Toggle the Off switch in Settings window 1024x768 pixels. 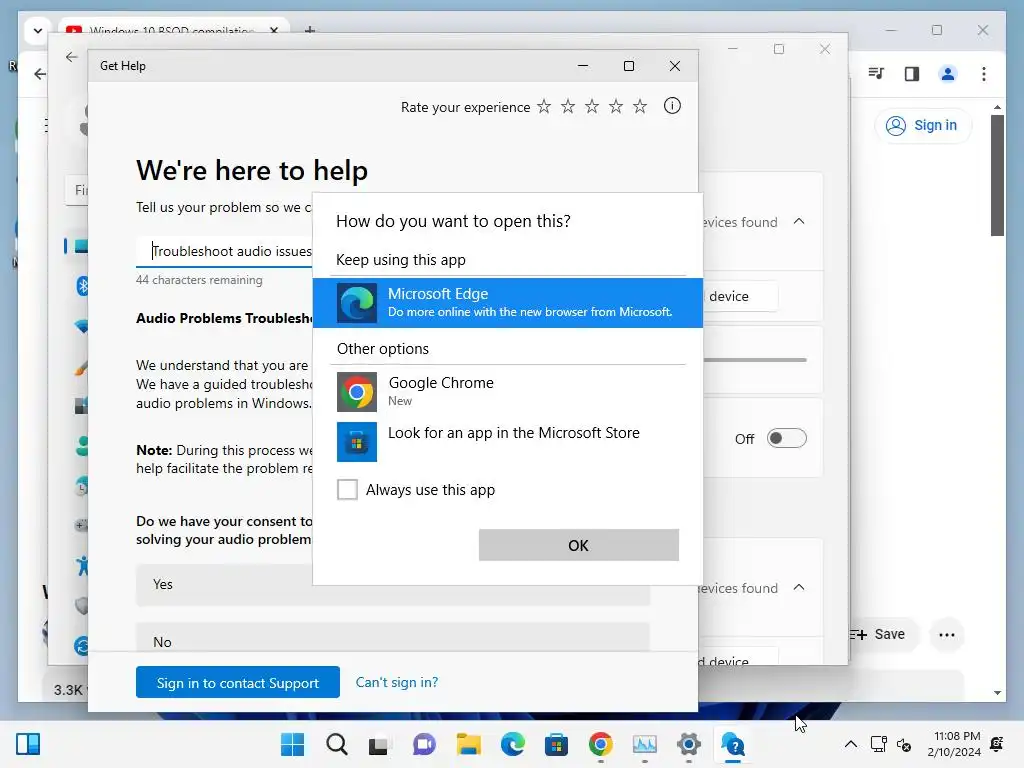pyautogui.click(x=786, y=438)
